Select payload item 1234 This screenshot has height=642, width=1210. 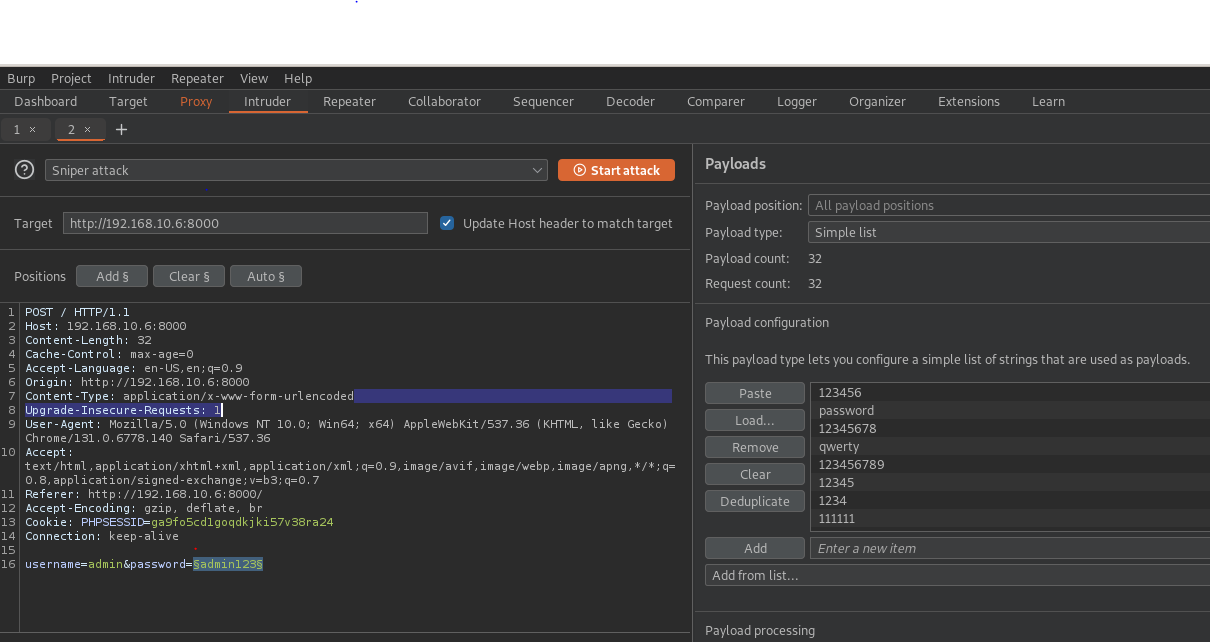pyautogui.click(x=1010, y=501)
